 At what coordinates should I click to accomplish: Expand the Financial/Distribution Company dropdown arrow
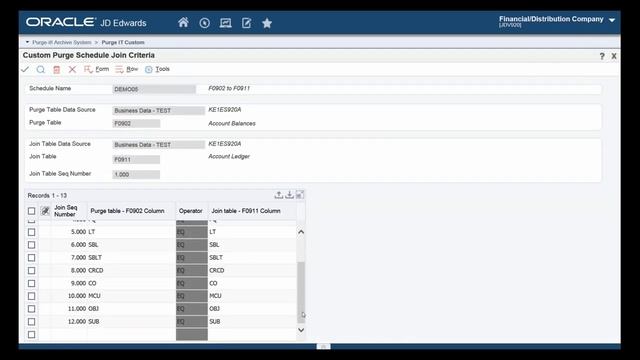612,20
